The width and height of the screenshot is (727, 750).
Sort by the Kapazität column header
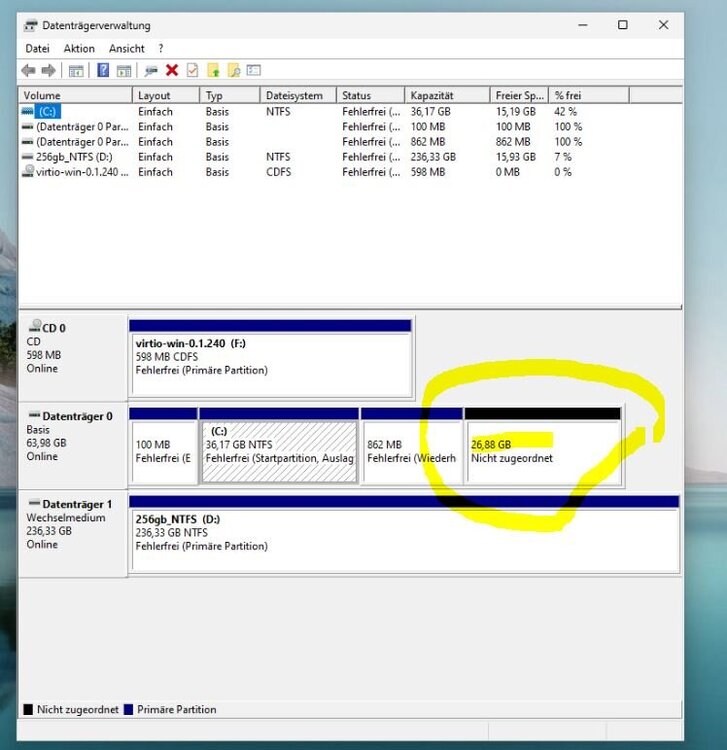click(x=448, y=95)
